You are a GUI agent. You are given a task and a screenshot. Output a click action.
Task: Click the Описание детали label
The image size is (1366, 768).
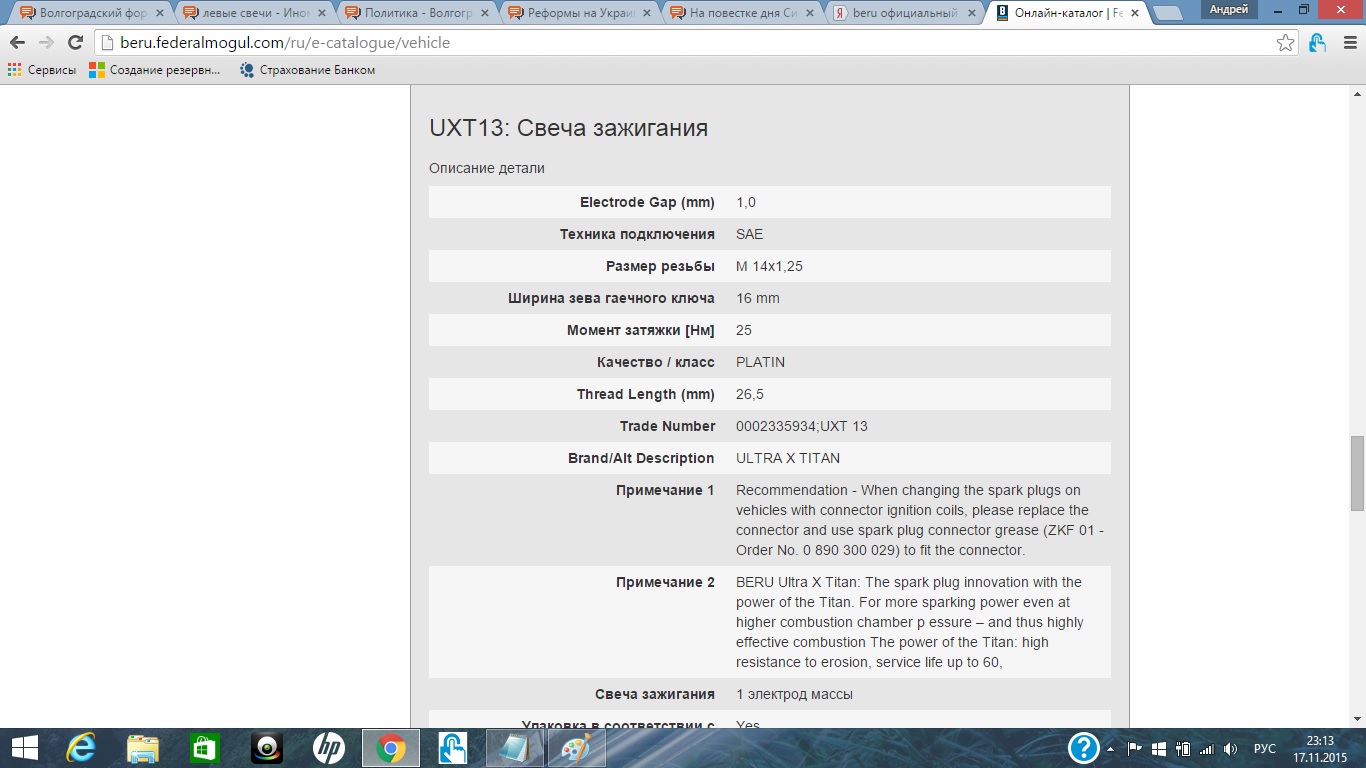click(487, 168)
